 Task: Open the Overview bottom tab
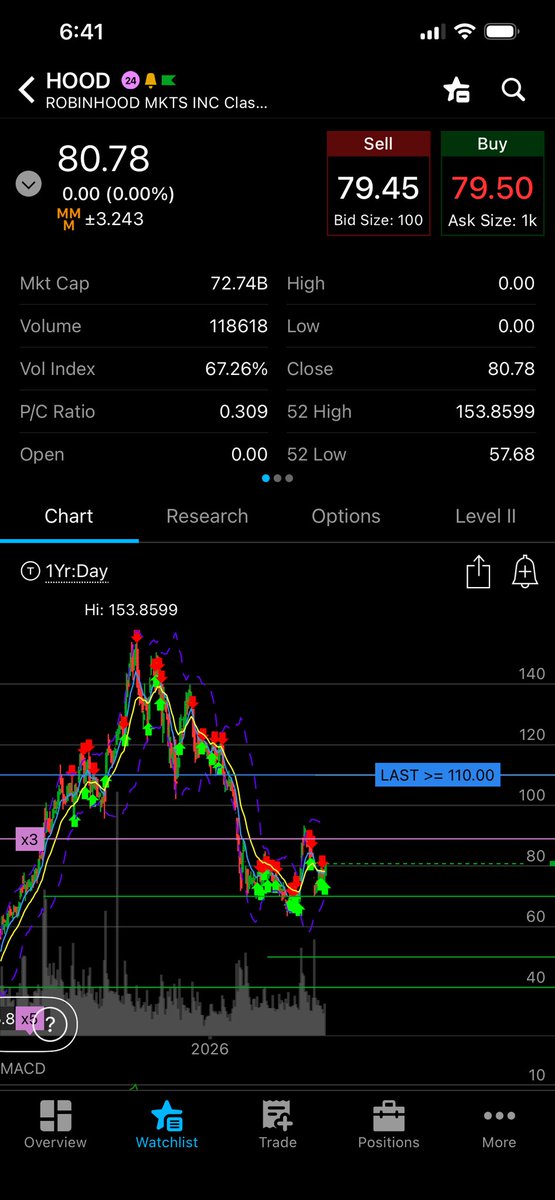[56, 1125]
